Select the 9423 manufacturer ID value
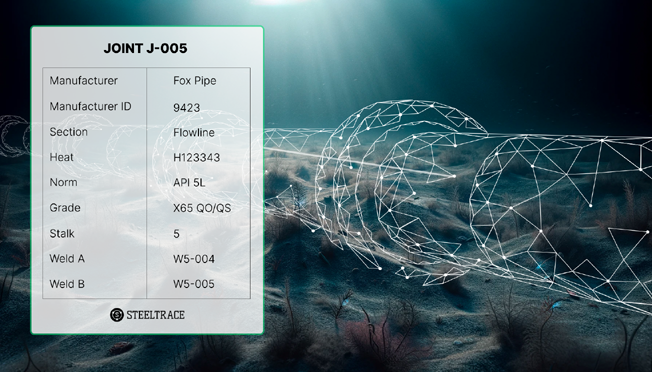 187,108
